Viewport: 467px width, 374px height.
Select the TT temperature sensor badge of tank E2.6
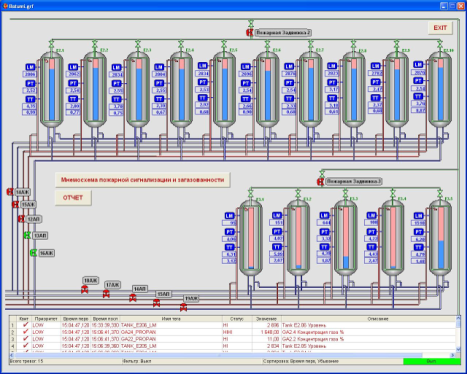(x=246, y=99)
